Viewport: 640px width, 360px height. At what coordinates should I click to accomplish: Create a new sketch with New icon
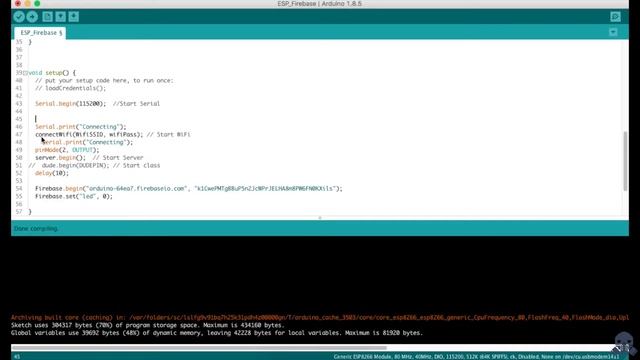click(x=47, y=17)
